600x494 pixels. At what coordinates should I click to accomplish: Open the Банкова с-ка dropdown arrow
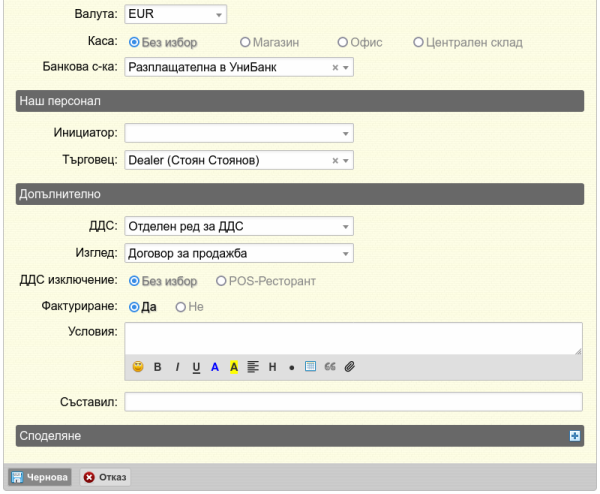tap(346, 67)
